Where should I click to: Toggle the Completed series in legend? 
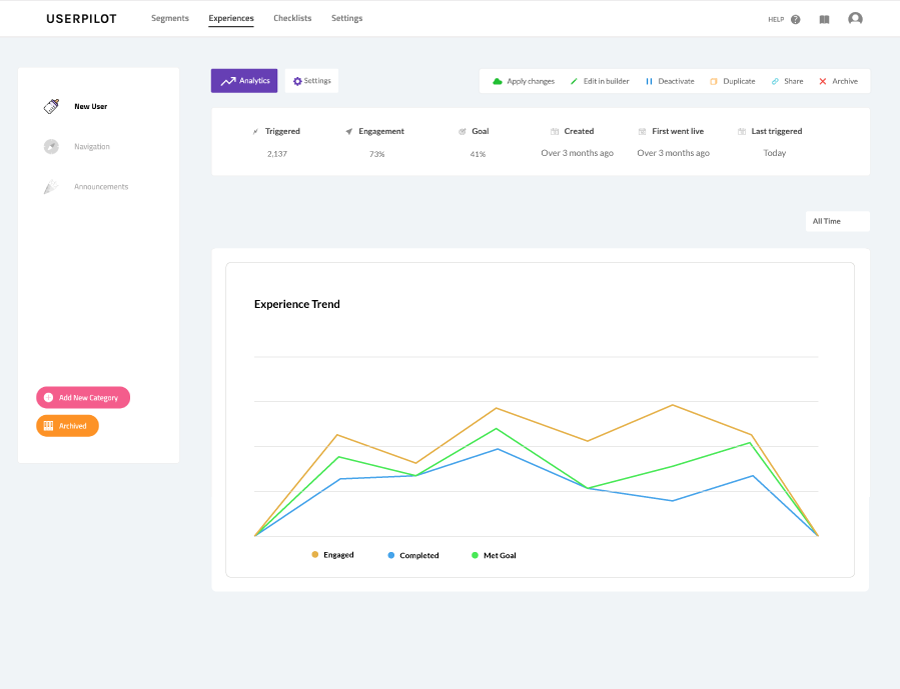click(413, 555)
